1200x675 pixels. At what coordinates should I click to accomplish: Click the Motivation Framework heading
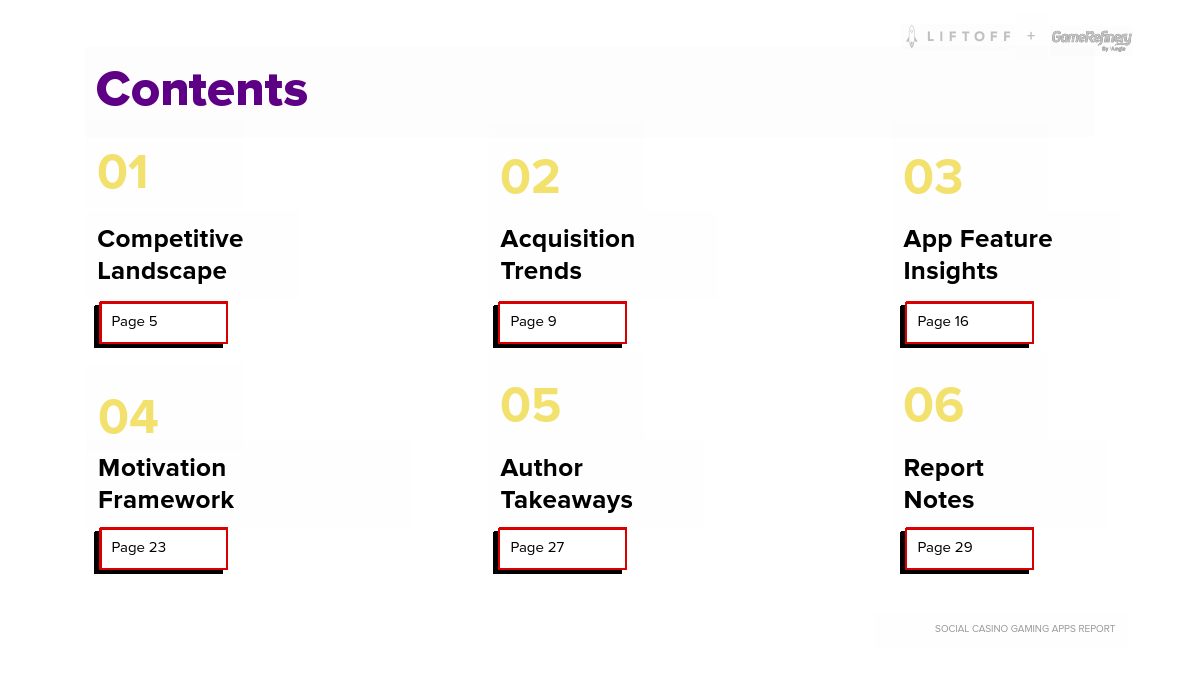166,484
